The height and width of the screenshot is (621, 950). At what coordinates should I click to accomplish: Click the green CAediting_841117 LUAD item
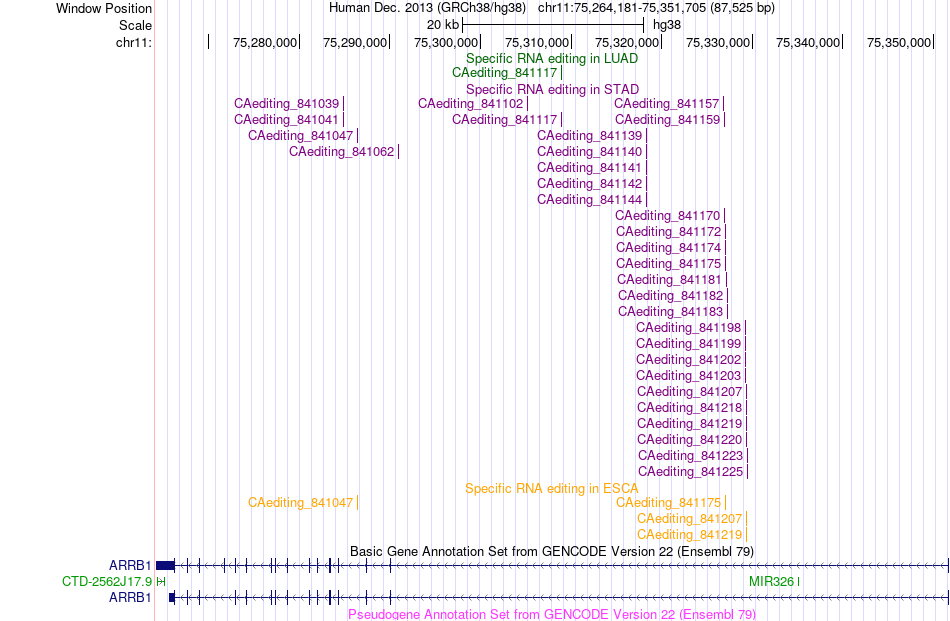coord(505,73)
